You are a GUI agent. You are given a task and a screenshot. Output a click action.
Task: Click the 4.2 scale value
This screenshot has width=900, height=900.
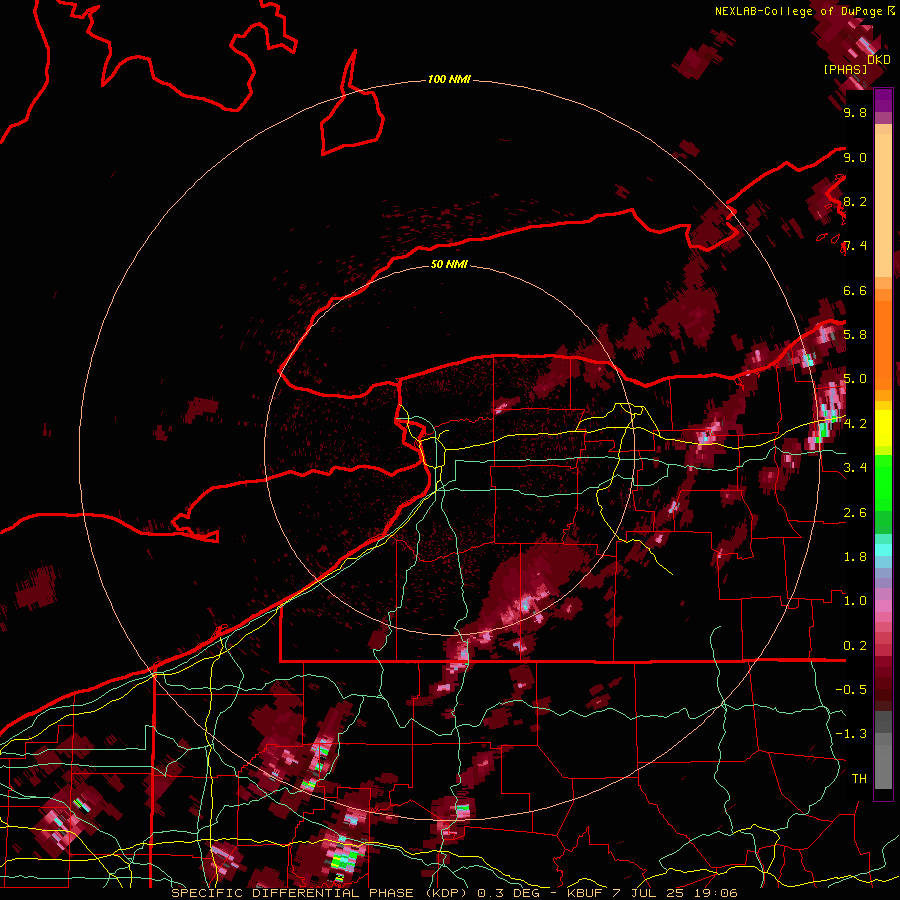click(x=855, y=424)
